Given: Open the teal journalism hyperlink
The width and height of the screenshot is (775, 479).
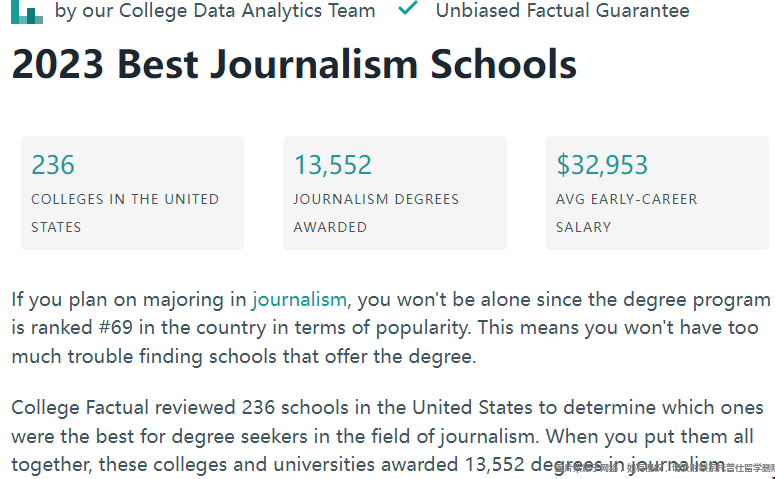Looking at the screenshot, I should (299, 300).
